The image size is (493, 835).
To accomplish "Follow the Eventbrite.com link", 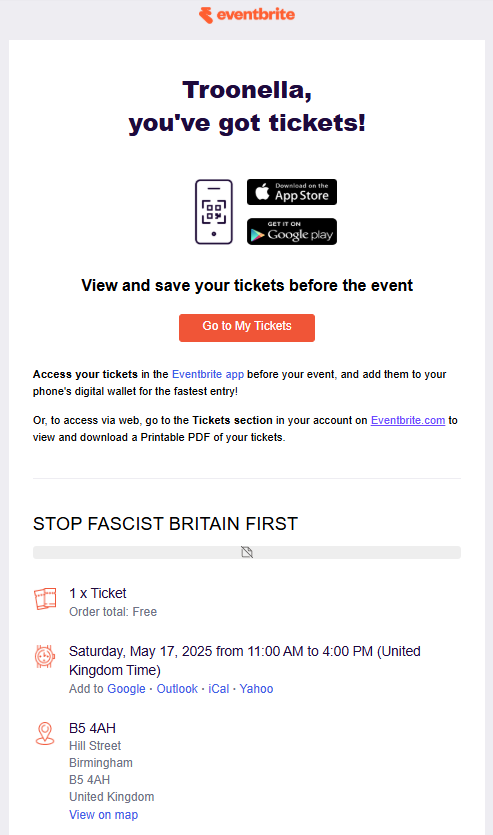I will tap(408, 420).
